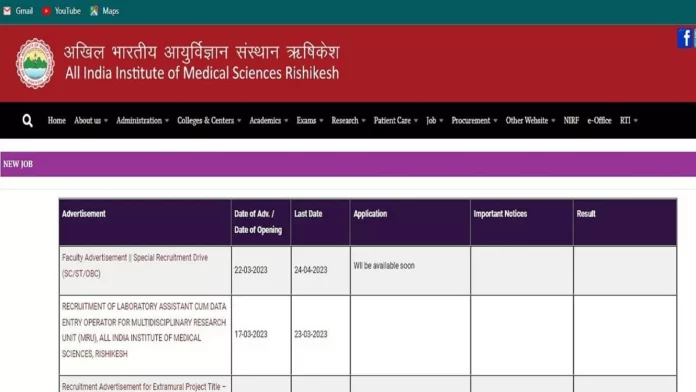Screen dimensions: 696x392
Task: Open the Gmail bookmark icon
Action: pyautogui.click(x=7, y=11)
